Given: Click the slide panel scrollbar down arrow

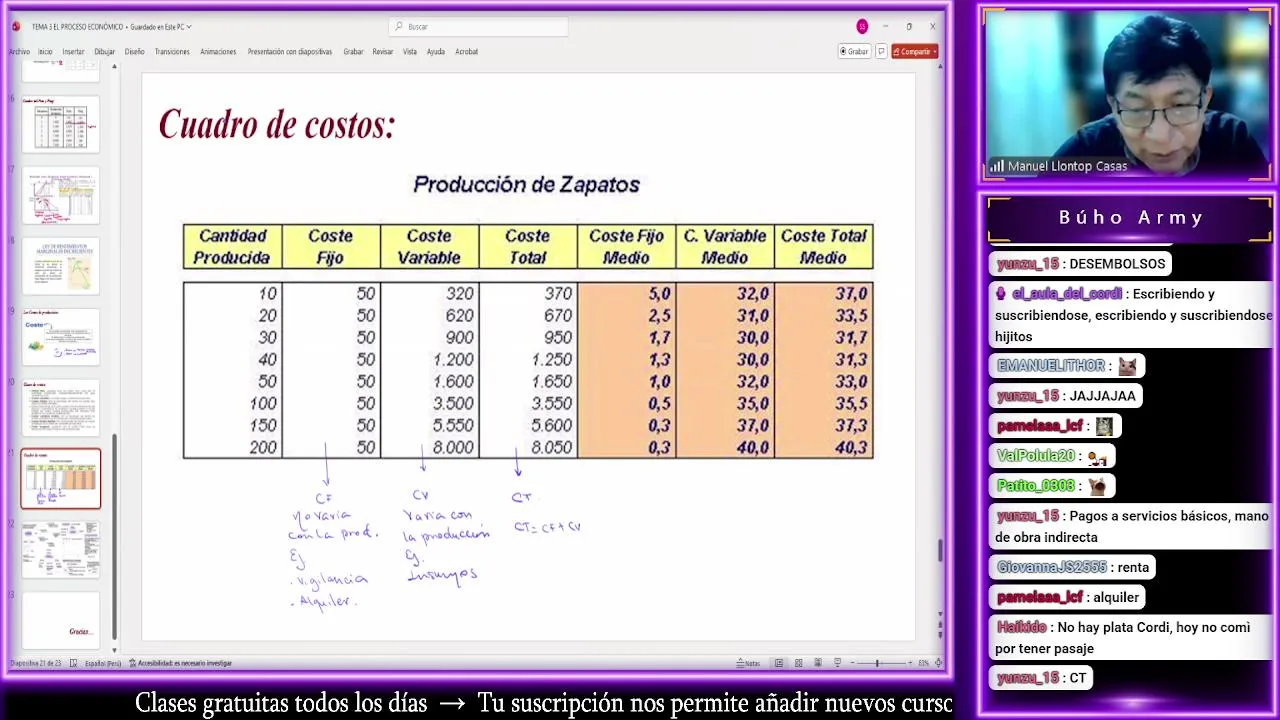Looking at the screenshot, I should click(x=114, y=650).
